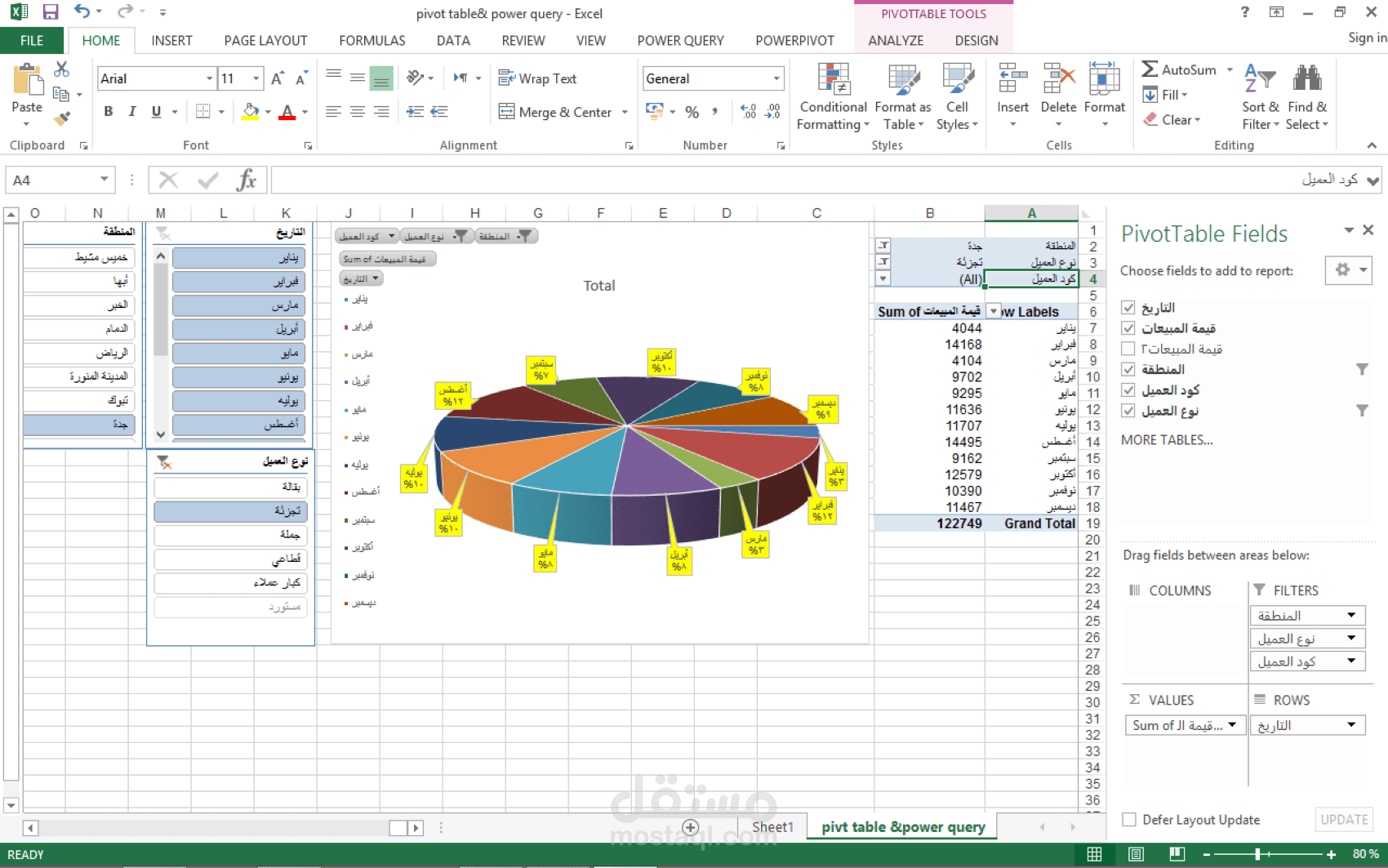
Task: Open Conditional Formatting menu
Action: point(833,97)
